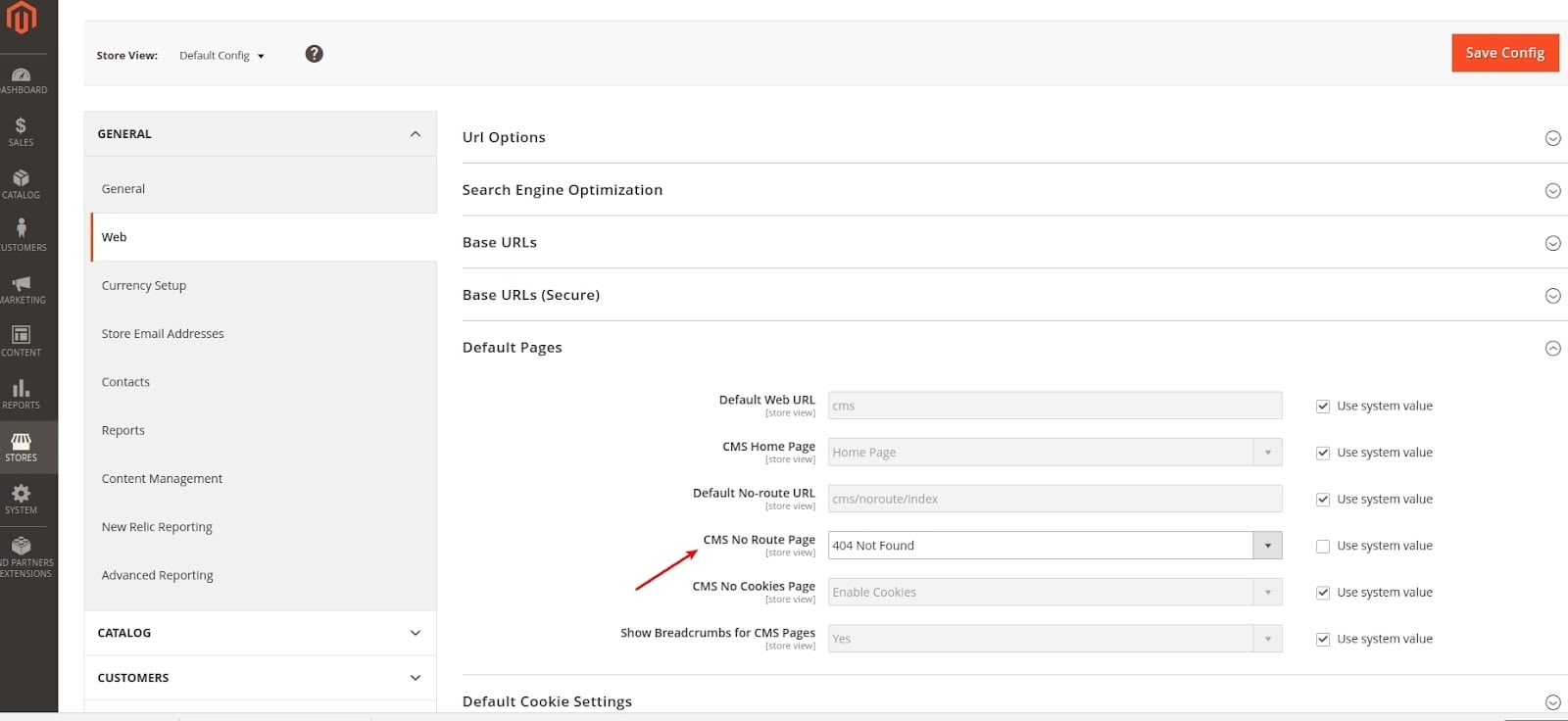Expand Base URLs (Secure) circle icon
This screenshot has height=721, width=1568.
coord(1552,296)
